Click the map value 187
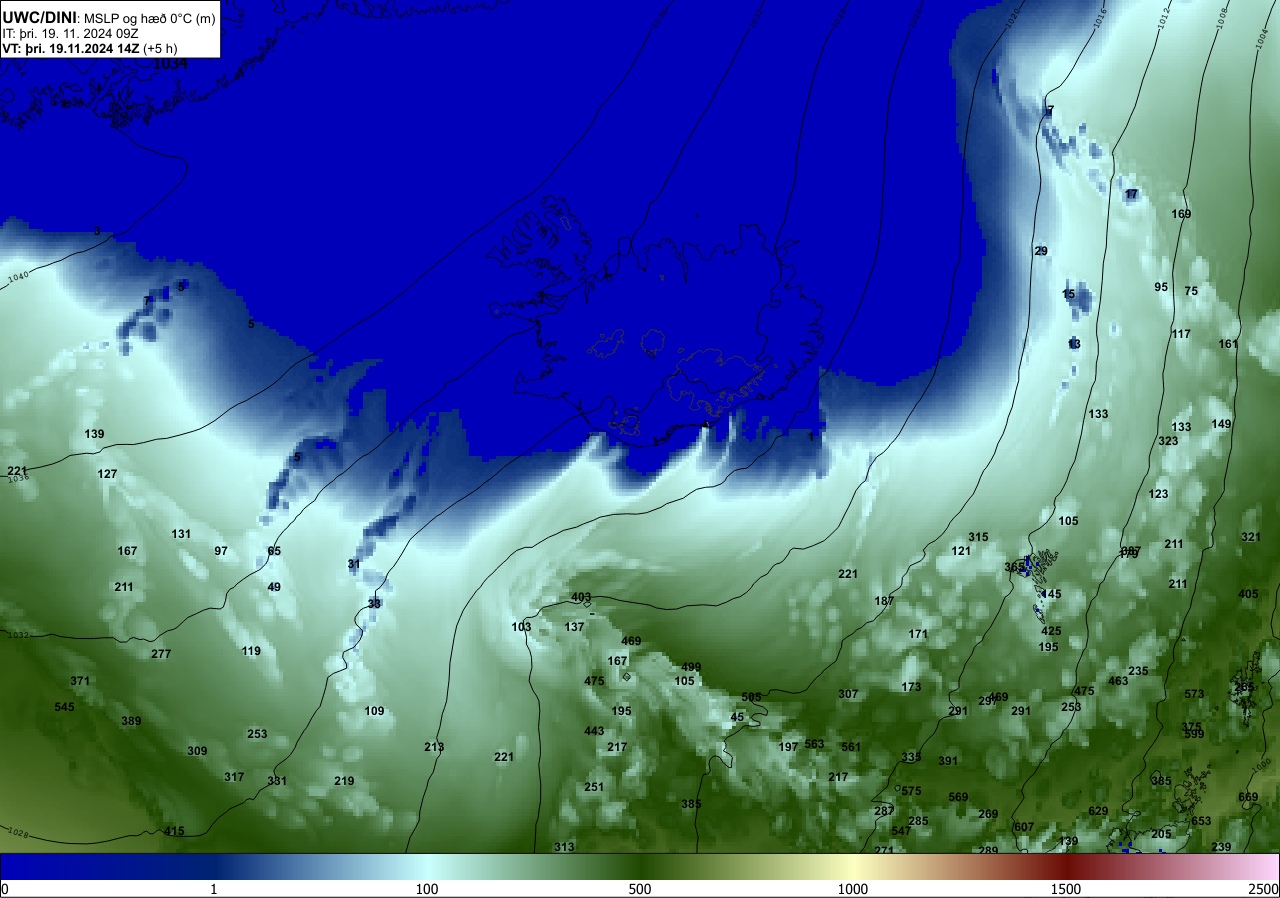 click(x=884, y=601)
